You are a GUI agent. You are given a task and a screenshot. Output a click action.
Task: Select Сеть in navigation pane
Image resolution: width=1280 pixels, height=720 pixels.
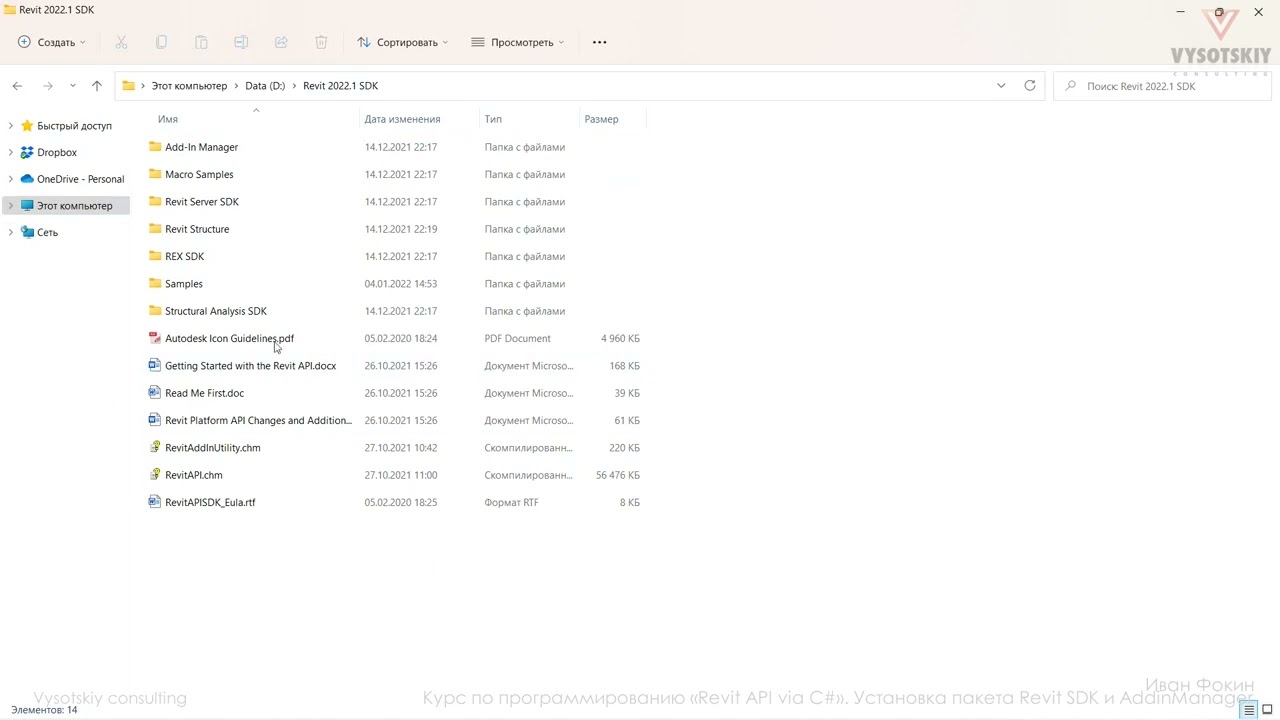pos(47,232)
